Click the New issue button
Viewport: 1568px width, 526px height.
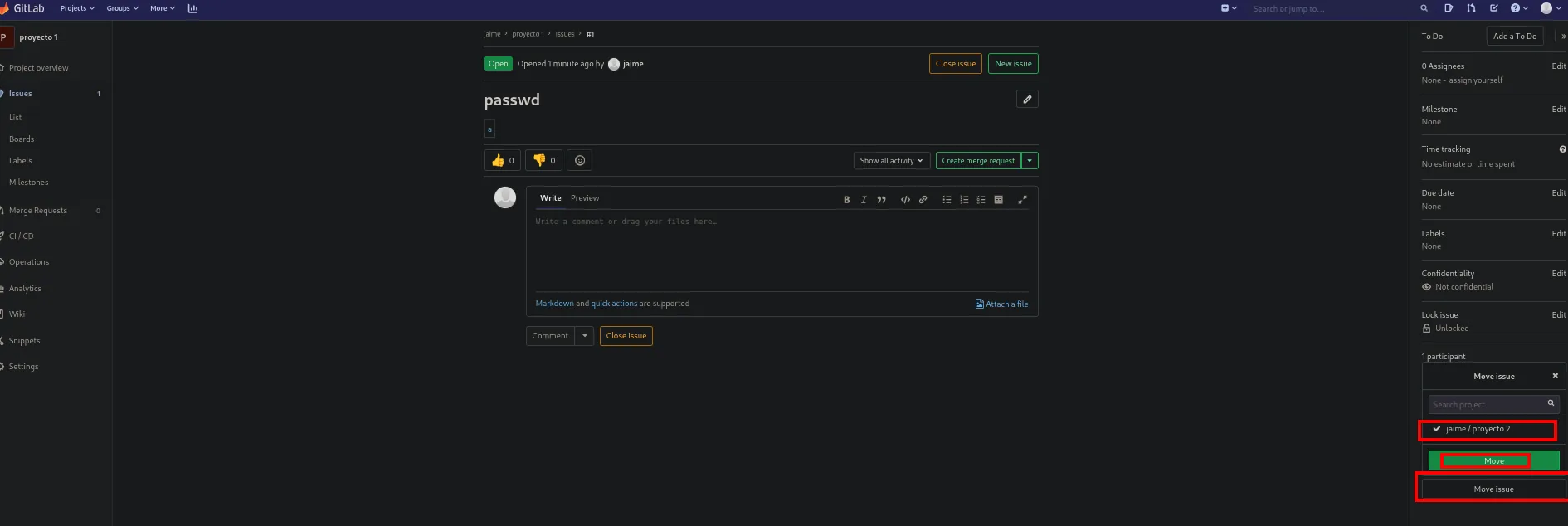pos(1013,64)
